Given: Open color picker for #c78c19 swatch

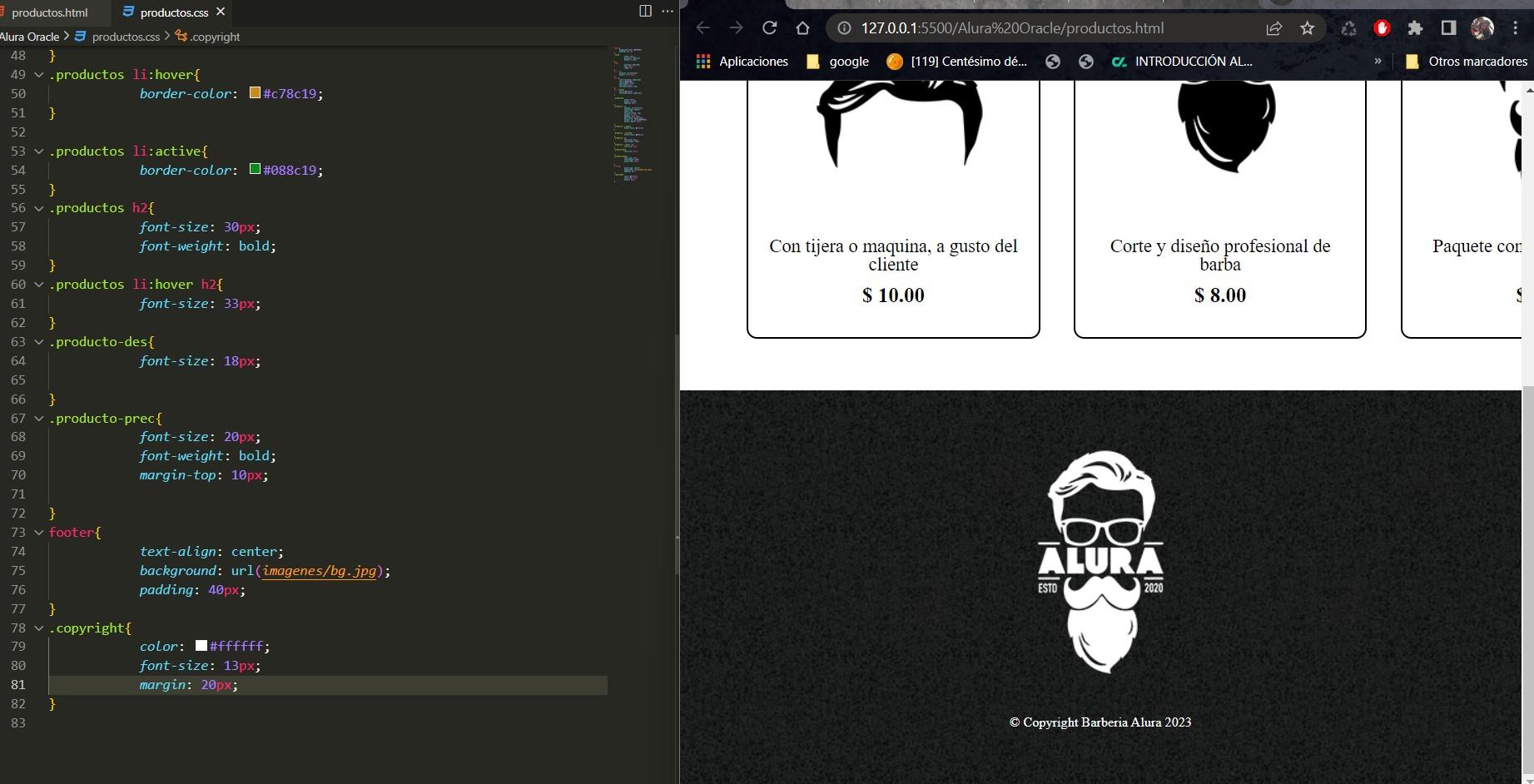Looking at the screenshot, I should coord(255,93).
